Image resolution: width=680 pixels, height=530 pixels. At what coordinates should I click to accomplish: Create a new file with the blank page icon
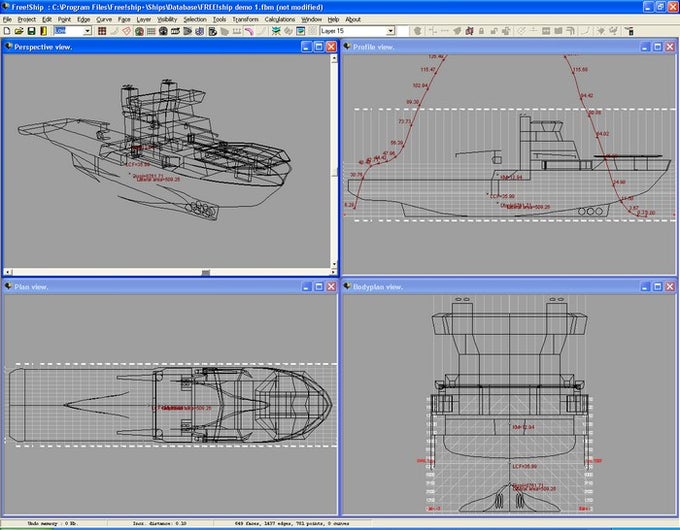[7, 31]
